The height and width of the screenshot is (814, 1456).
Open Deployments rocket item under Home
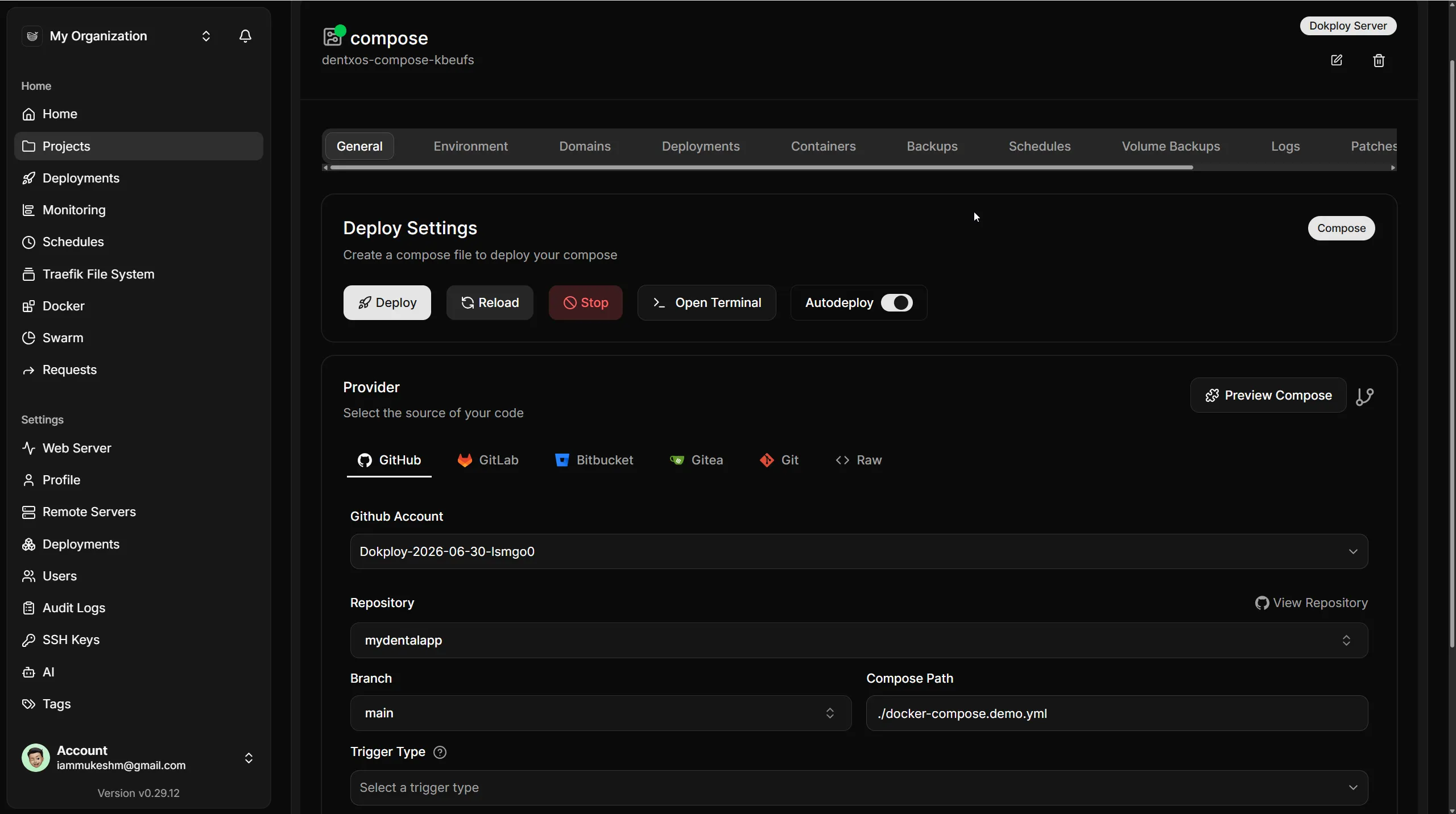click(x=139, y=178)
